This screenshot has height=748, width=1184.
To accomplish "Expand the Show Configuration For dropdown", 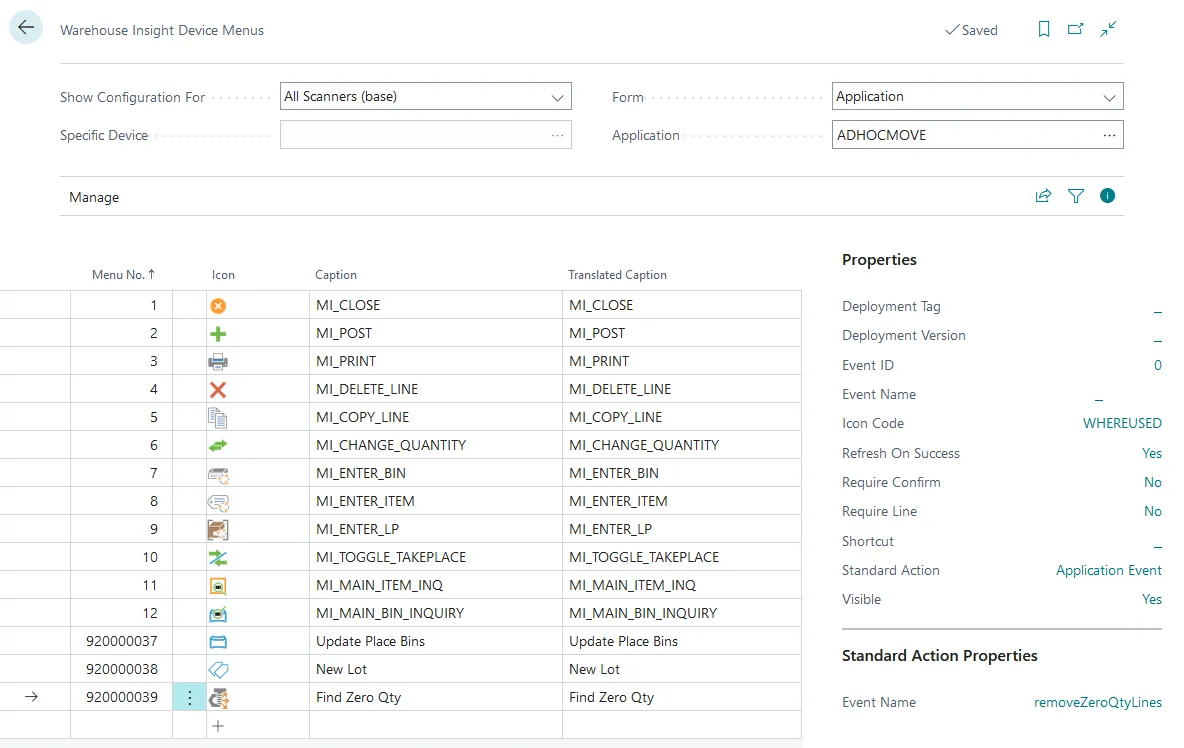I will tap(557, 97).
